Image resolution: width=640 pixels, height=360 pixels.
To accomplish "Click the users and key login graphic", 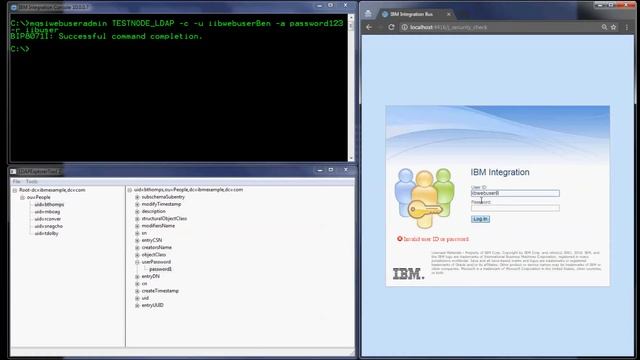I will point(424,199).
